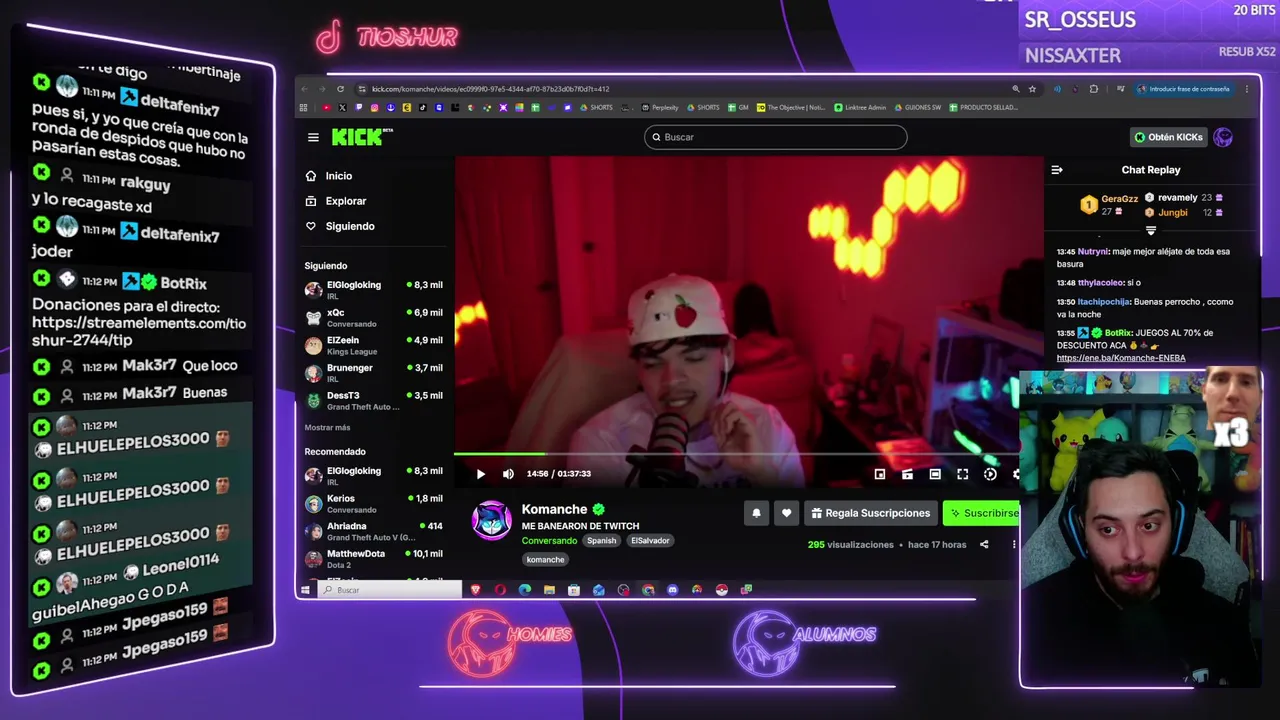This screenshot has width=1280, height=720.
Task: Expand Mostrar más in Siguiendo list
Action: coord(327,428)
